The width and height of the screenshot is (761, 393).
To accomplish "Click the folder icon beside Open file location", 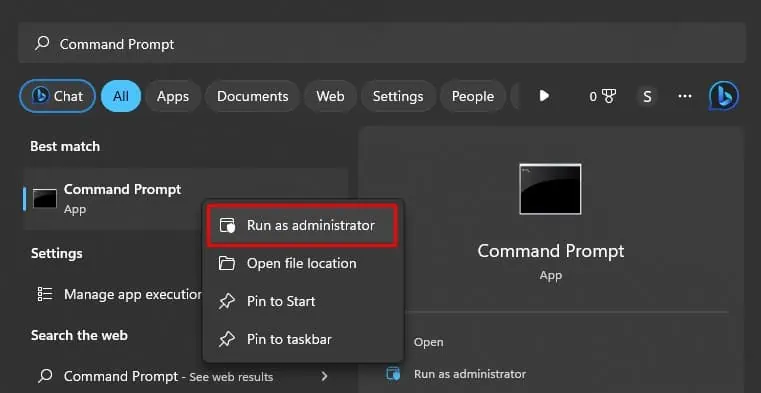I will point(227,263).
